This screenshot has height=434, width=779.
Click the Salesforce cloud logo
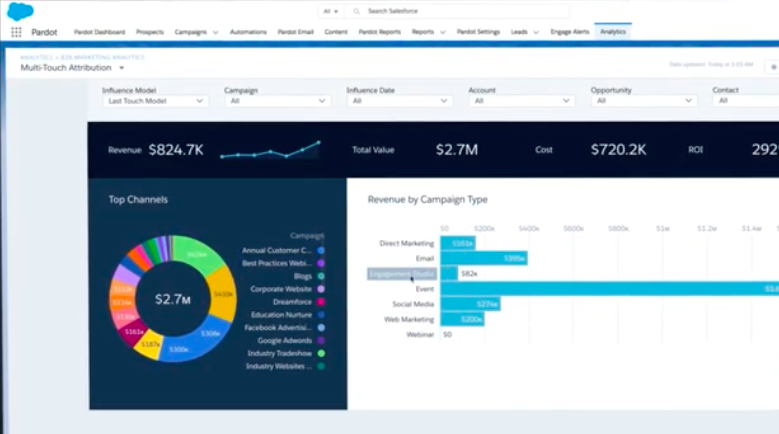pyautogui.click(x=20, y=11)
